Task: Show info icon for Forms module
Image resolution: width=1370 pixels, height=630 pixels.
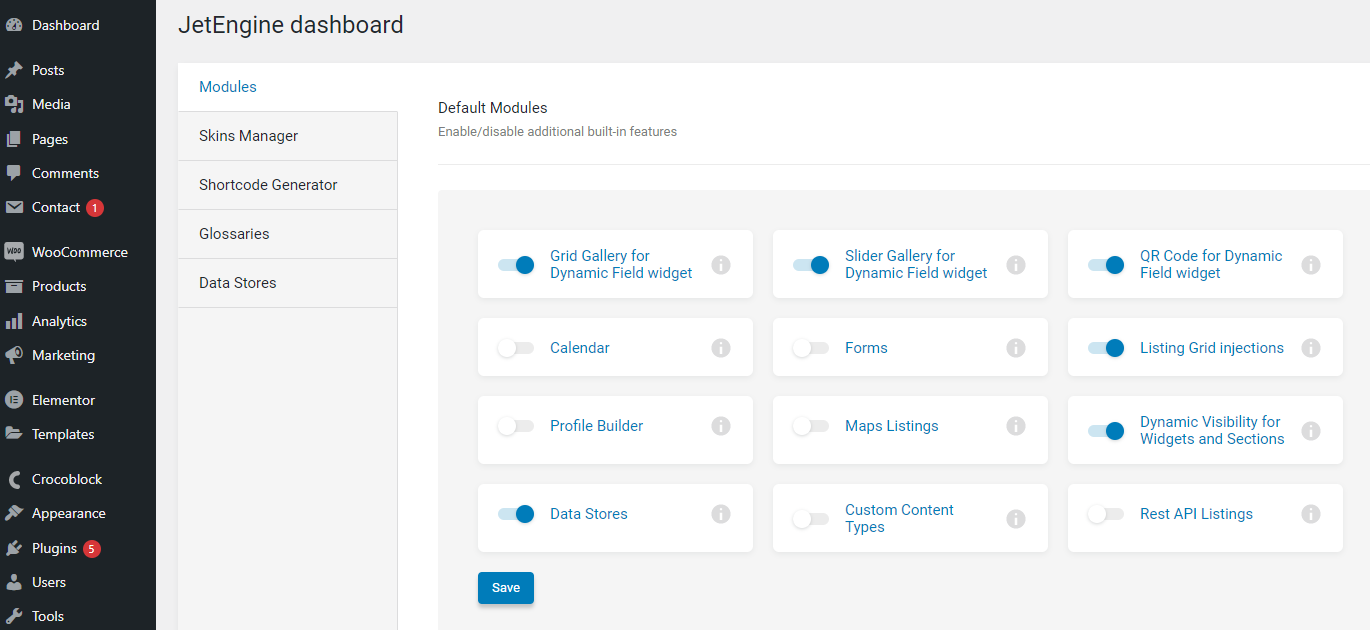Action: (x=1016, y=348)
